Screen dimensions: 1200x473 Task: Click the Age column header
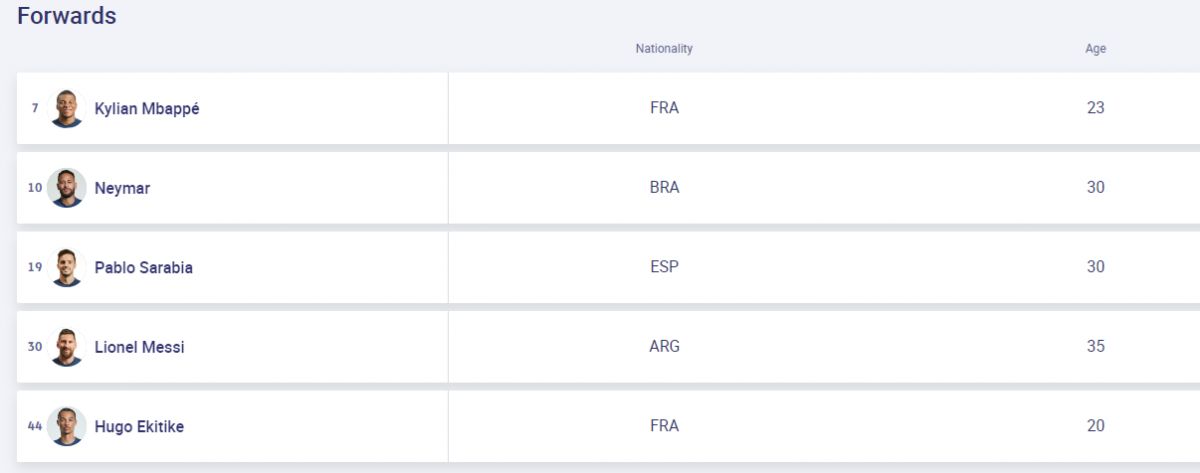tap(1096, 49)
